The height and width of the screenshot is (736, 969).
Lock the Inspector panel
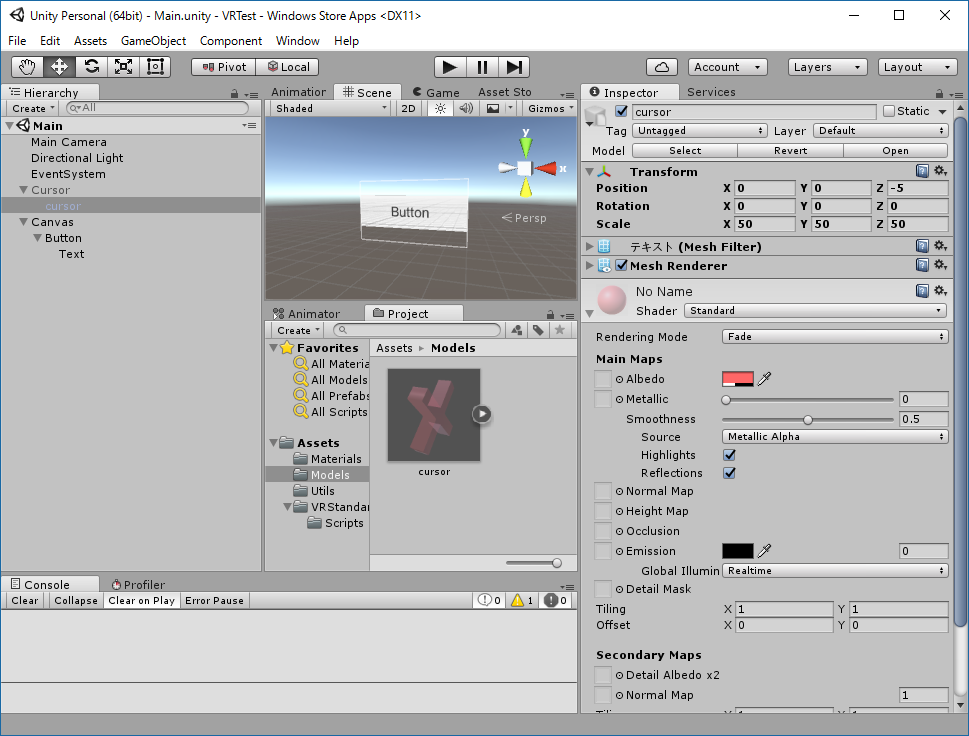(939, 94)
